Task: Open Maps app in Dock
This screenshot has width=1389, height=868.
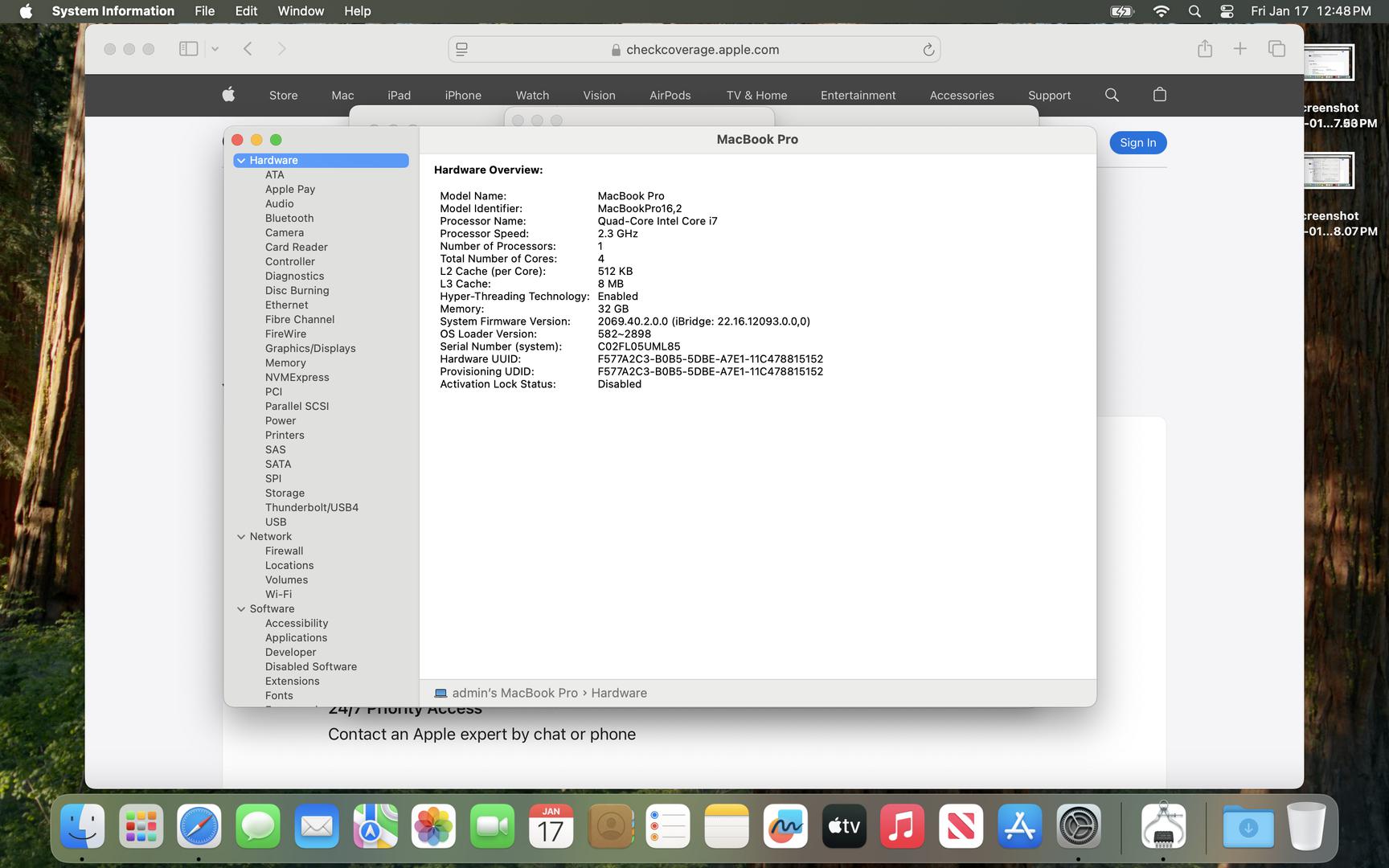Action: pyautogui.click(x=375, y=826)
